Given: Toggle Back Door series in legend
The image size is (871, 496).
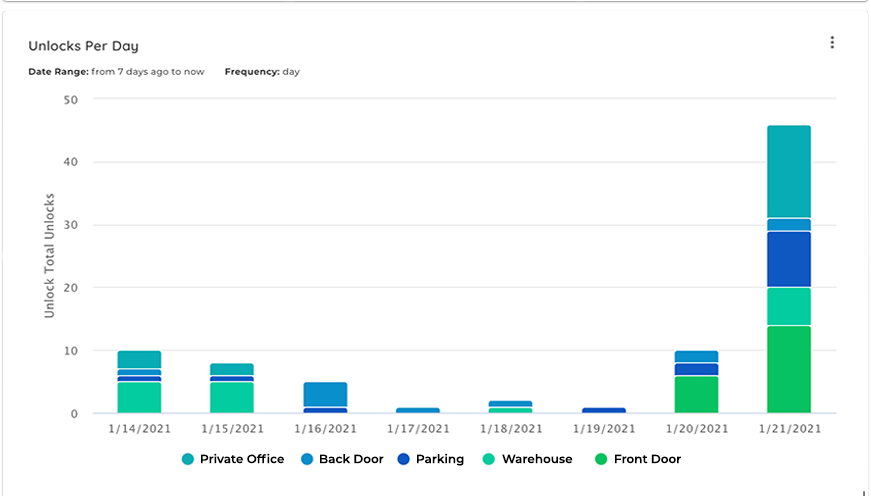Looking at the screenshot, I should (x=342, y=459).
